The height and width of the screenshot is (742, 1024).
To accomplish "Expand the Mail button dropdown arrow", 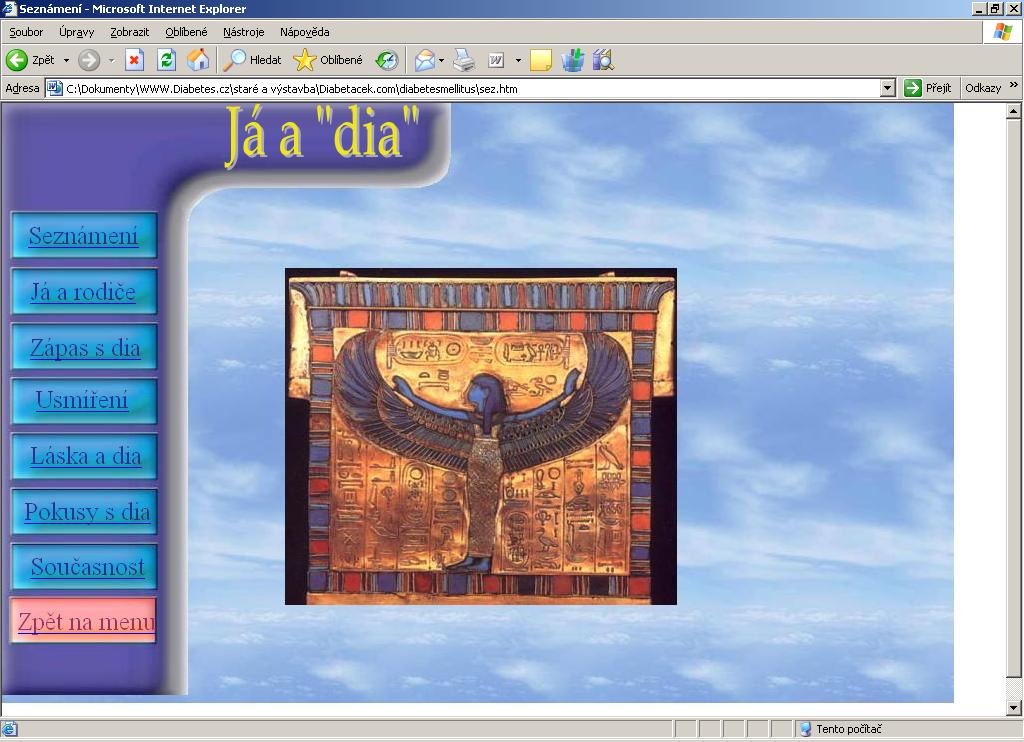I will 441,60.
